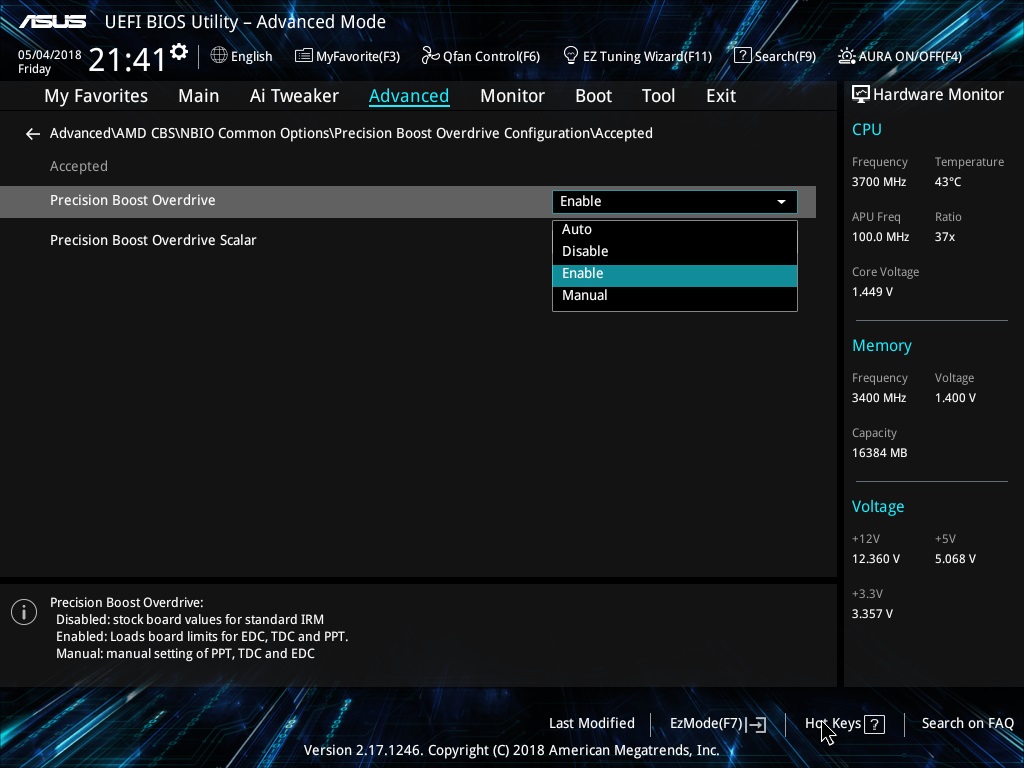Screen dimensions: 1024x768
Task: Launch EZ Tuning Wizard lightbulb icon
Action: tap(571, 56)
